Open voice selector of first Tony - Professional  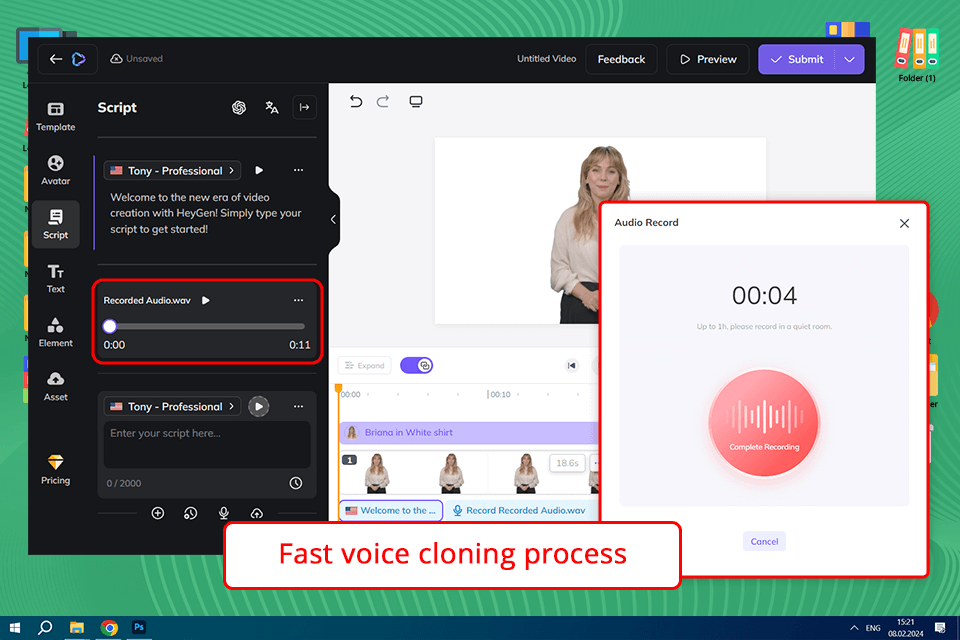pyautogui.click(x=173, y=170)
